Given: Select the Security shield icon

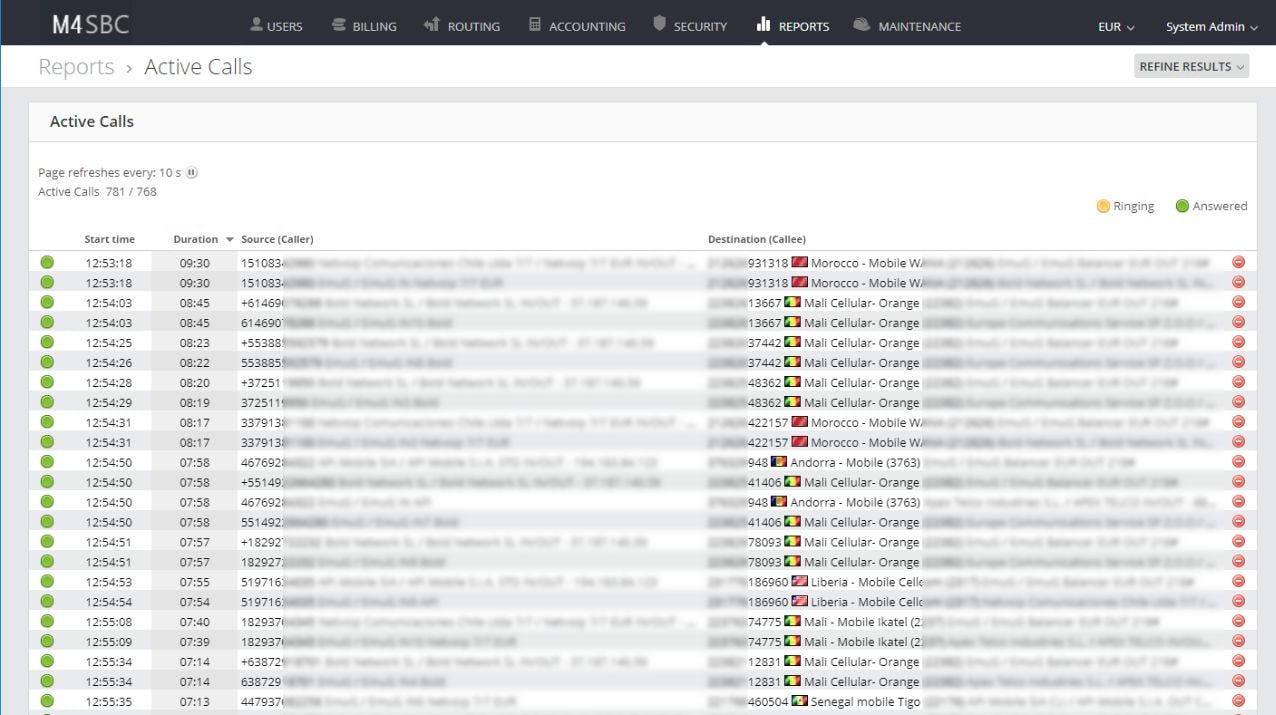Looking at the screenshot, I should click(659, 26).
